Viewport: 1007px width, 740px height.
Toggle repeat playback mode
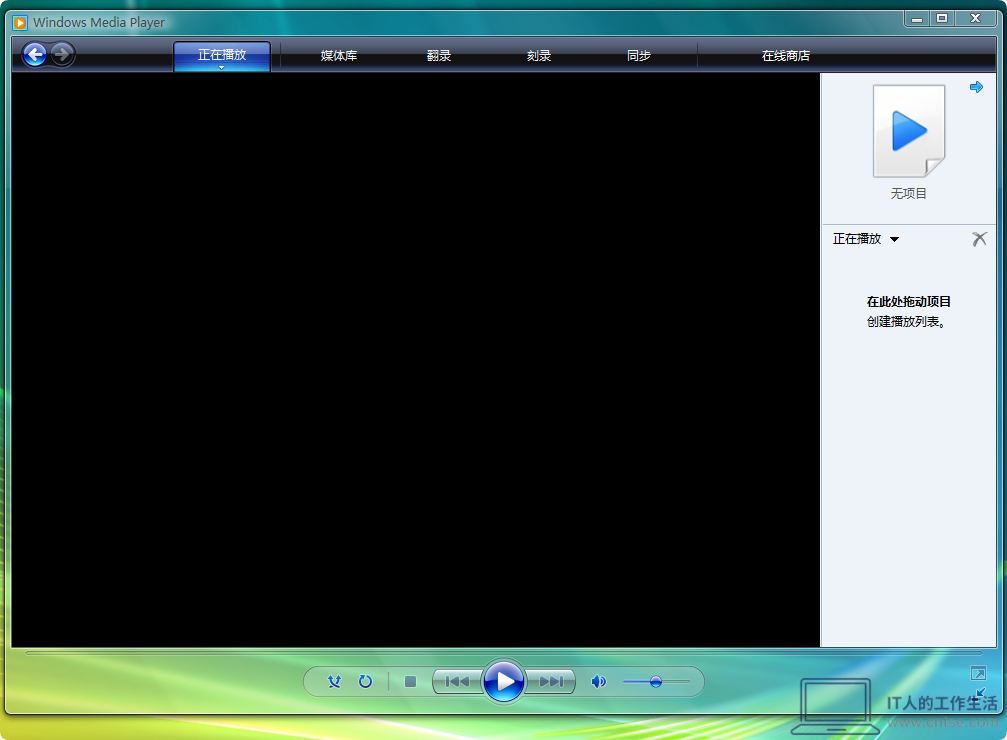(x=365, y=682)
